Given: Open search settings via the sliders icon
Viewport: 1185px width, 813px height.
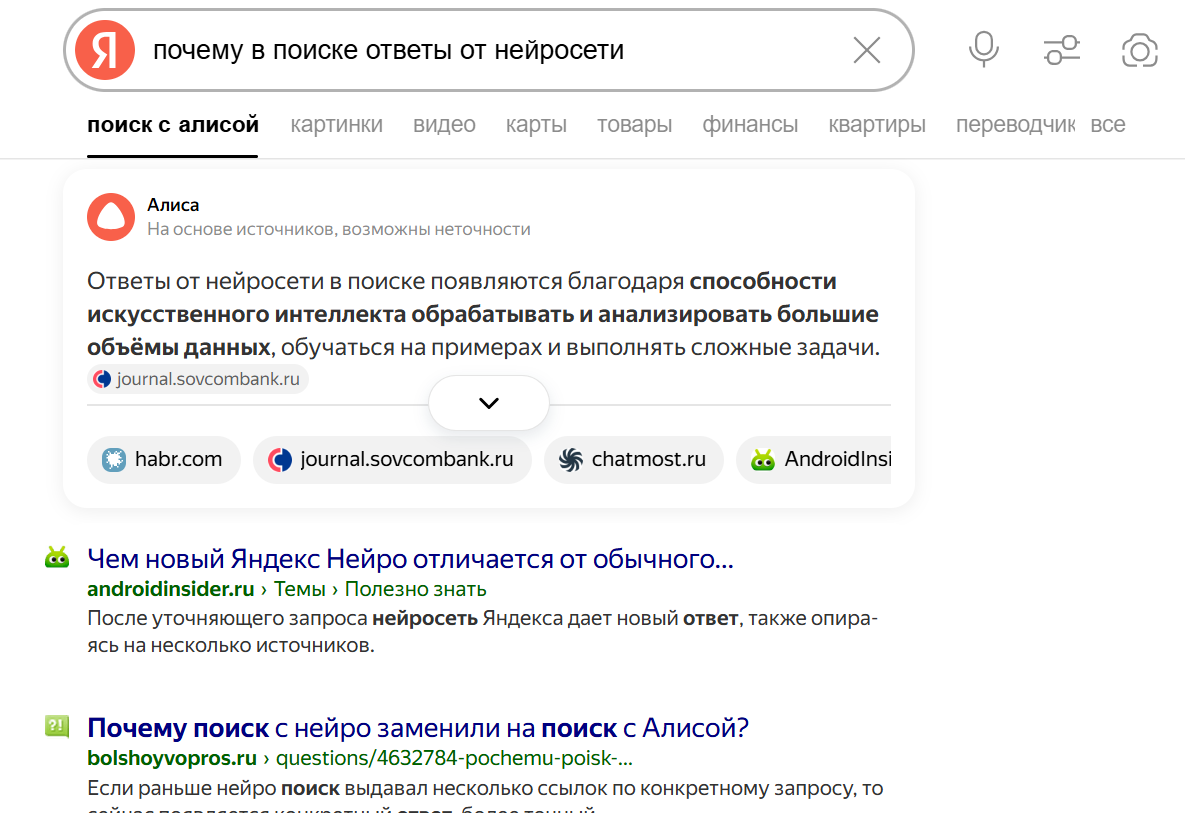Looking at the screenshot, I should (1061, 48).
